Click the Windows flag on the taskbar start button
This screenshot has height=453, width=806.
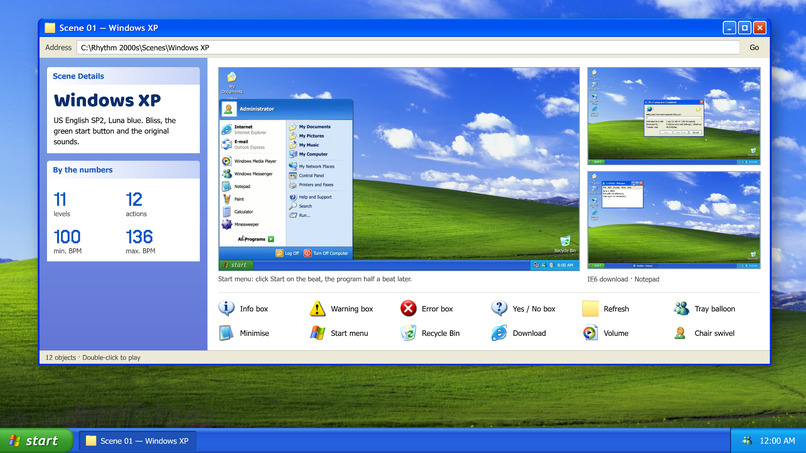[x=14, y=441]
